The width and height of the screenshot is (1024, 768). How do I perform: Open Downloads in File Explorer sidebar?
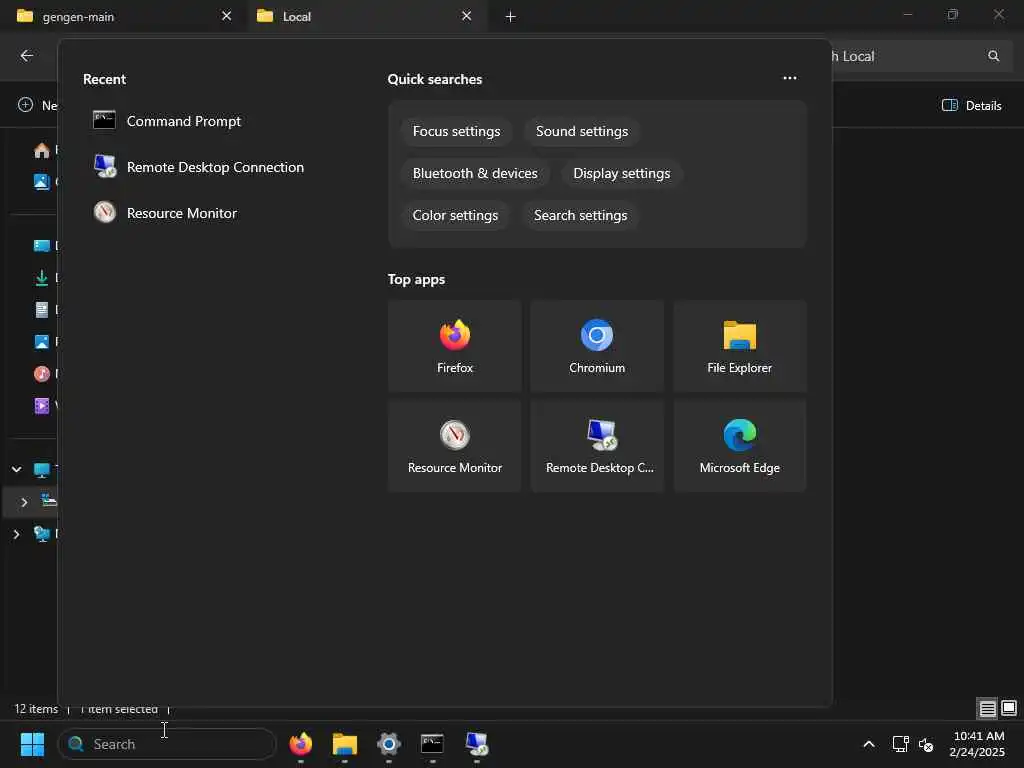tap(42, 278)
